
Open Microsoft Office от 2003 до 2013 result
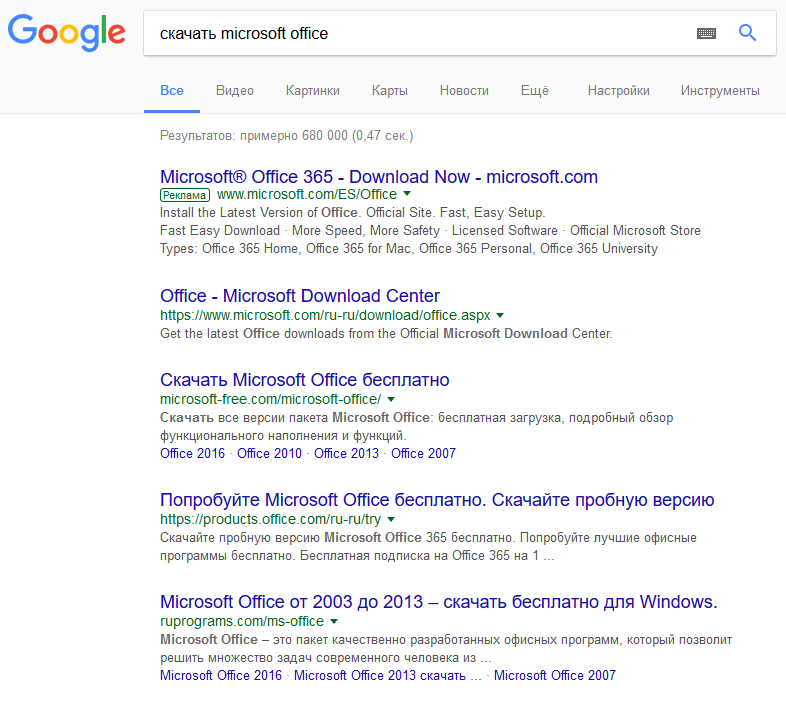[x=439, y=602]
